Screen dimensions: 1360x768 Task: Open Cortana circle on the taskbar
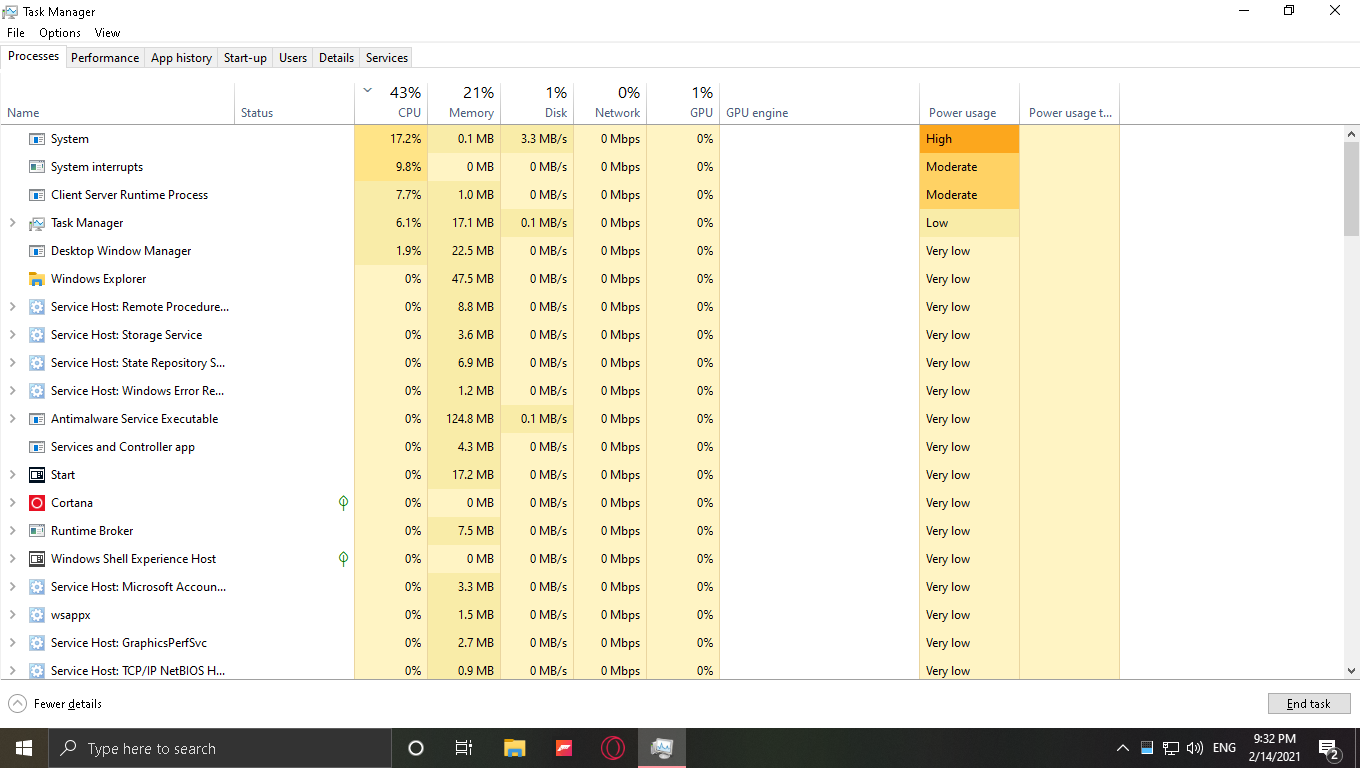click(416, 748)
